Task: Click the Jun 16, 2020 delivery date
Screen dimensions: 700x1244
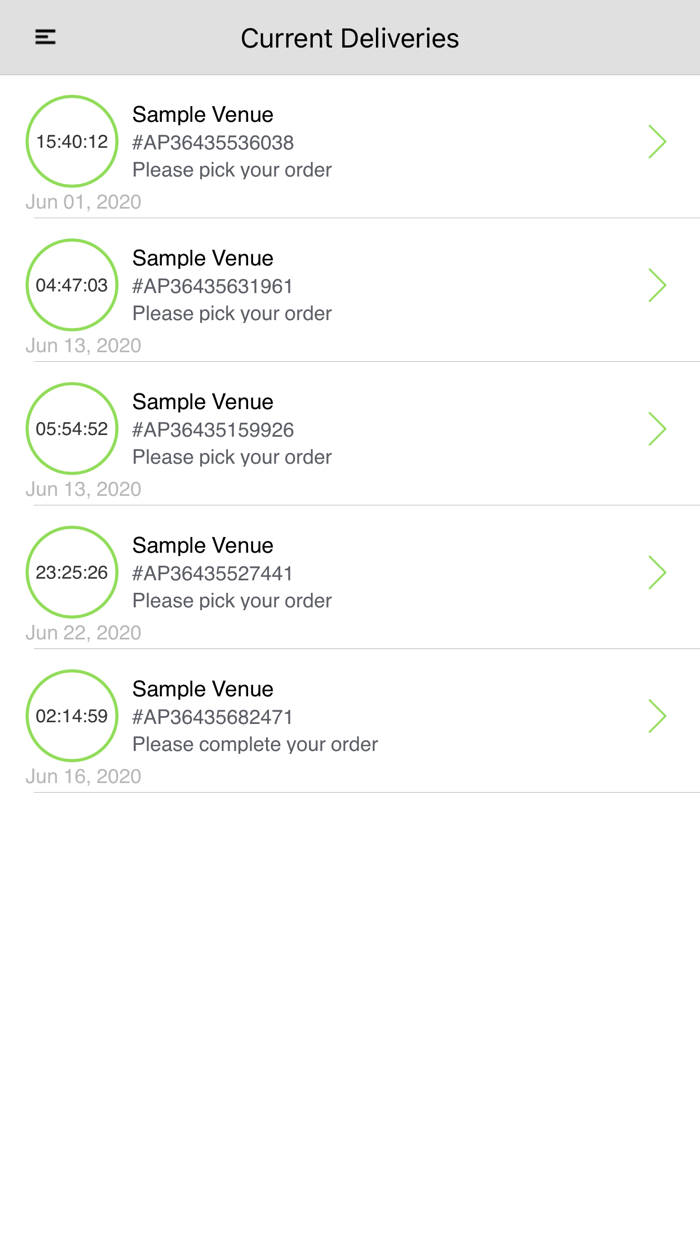Action: click(x=83, y=776)
